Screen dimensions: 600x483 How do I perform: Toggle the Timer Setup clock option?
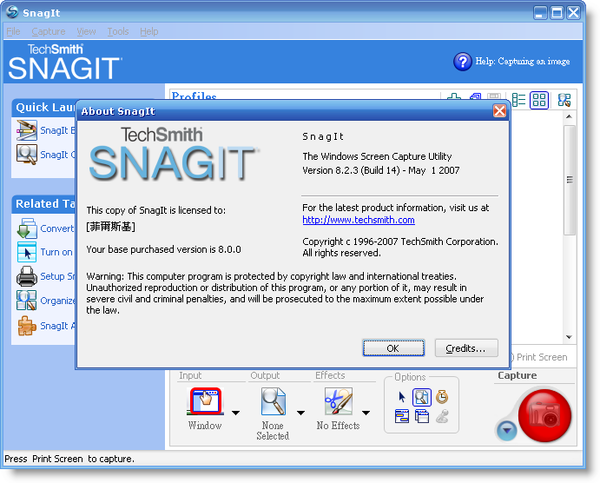pyautogui.click(x=442, y=397)
